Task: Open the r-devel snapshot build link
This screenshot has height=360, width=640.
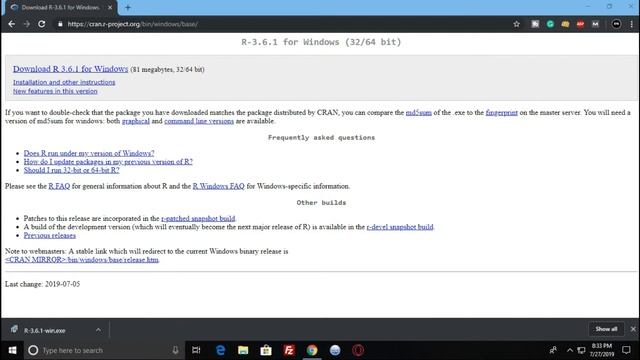Action: click(x=400, y=227)
